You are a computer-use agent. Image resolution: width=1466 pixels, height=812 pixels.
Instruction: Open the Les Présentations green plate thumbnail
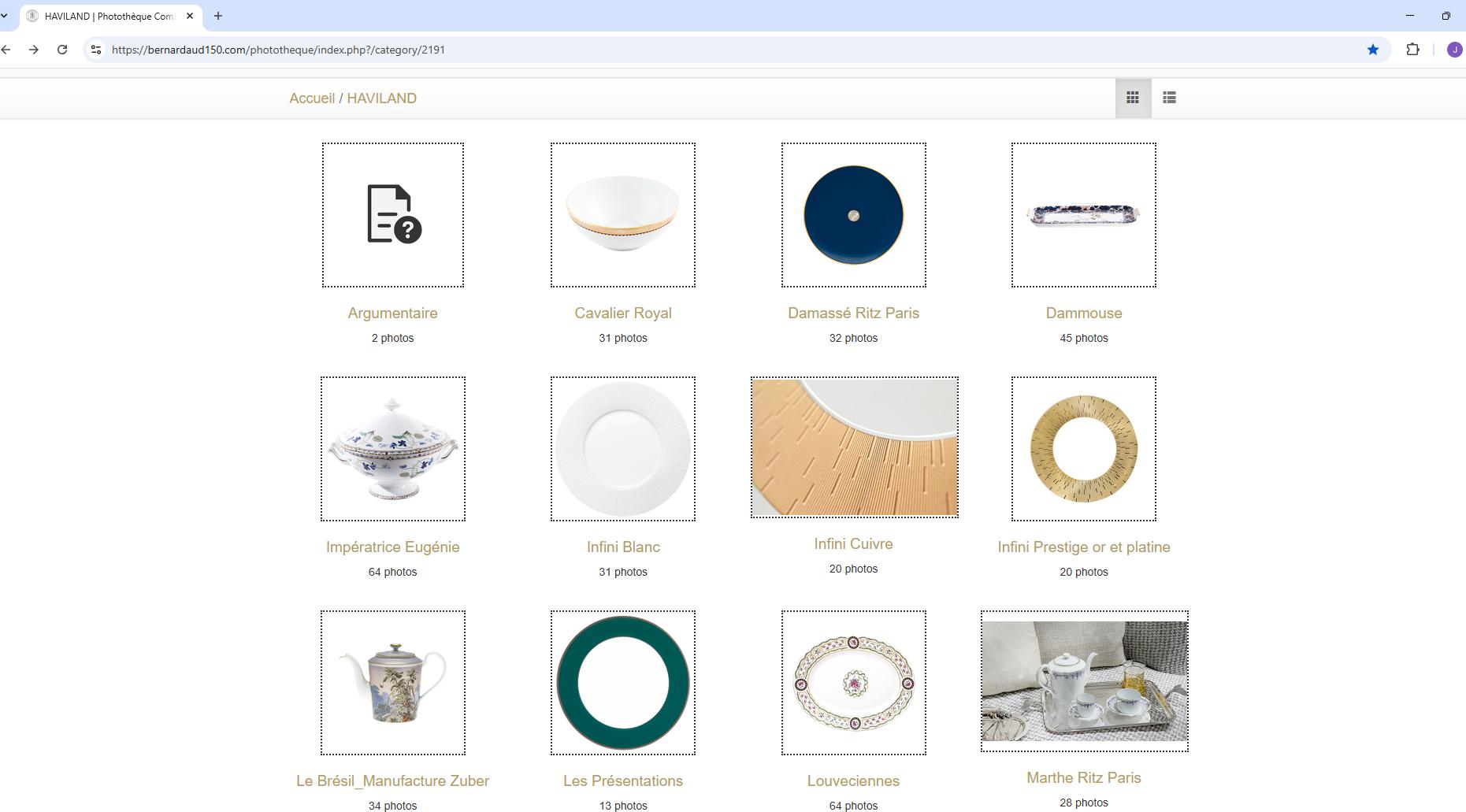[623, 683]
